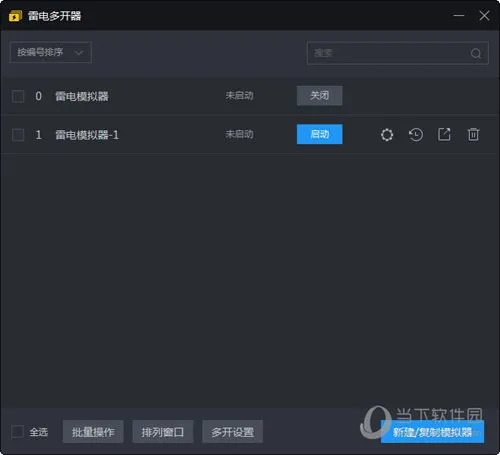Click the 雷电多开器 app logo icon
This screenshot has width=500, height=455.
coord(15,16)
